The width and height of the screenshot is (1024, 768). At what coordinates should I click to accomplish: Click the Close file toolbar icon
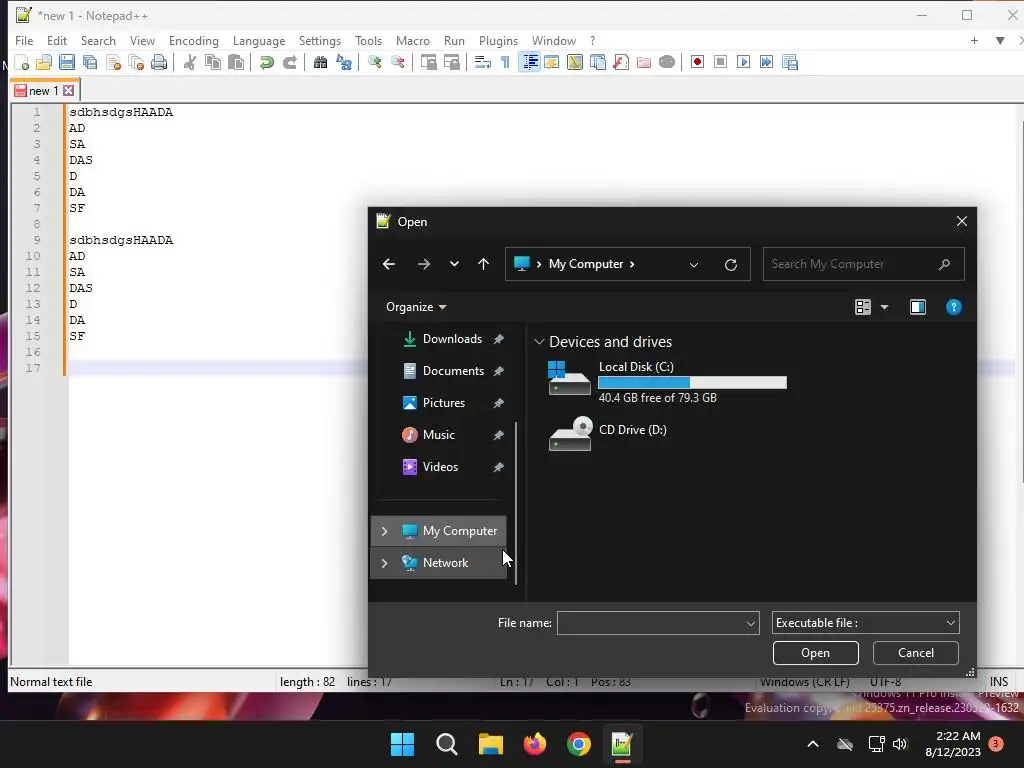[x=114, y=63]
